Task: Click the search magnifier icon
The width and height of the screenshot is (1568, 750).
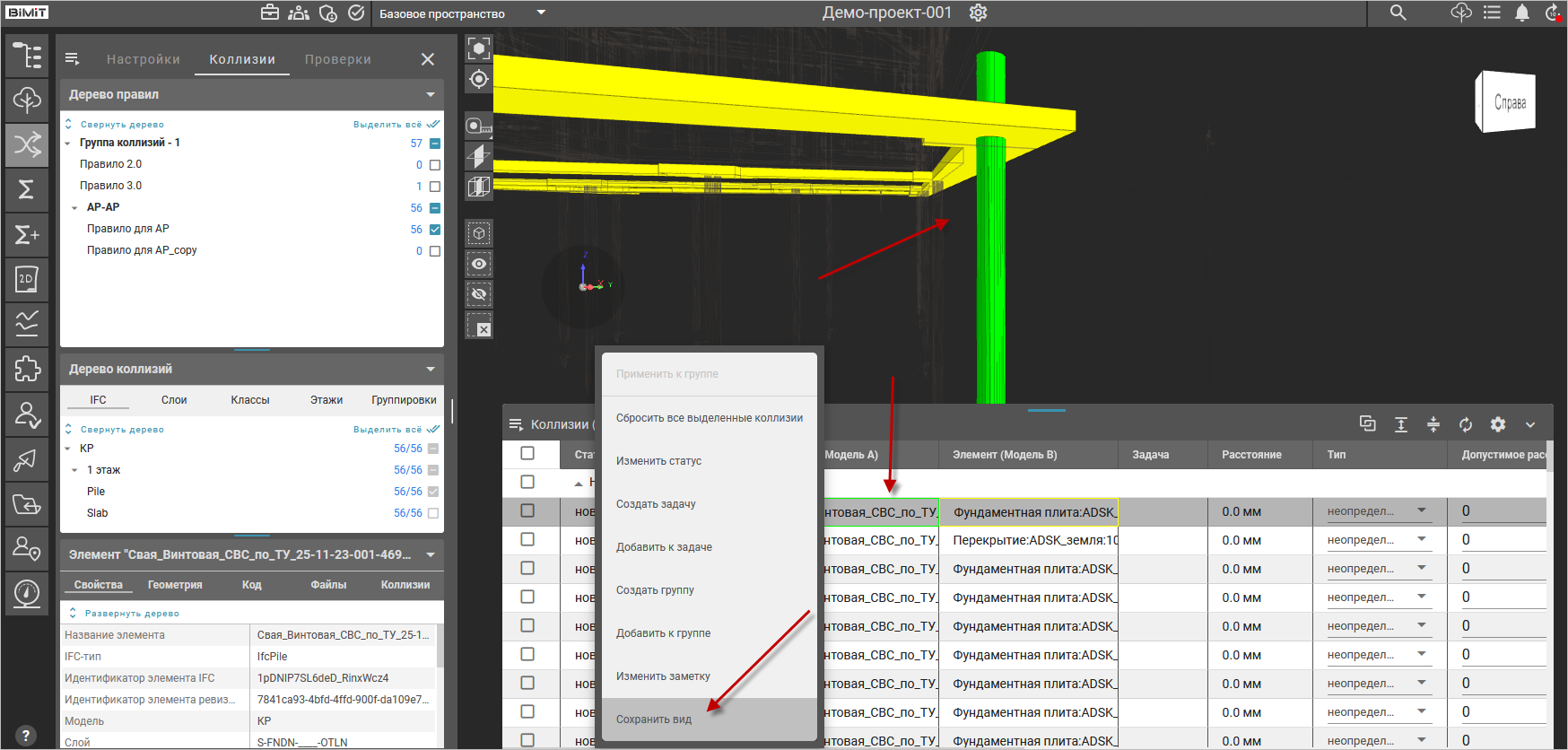Action: tap(1398, 13)
